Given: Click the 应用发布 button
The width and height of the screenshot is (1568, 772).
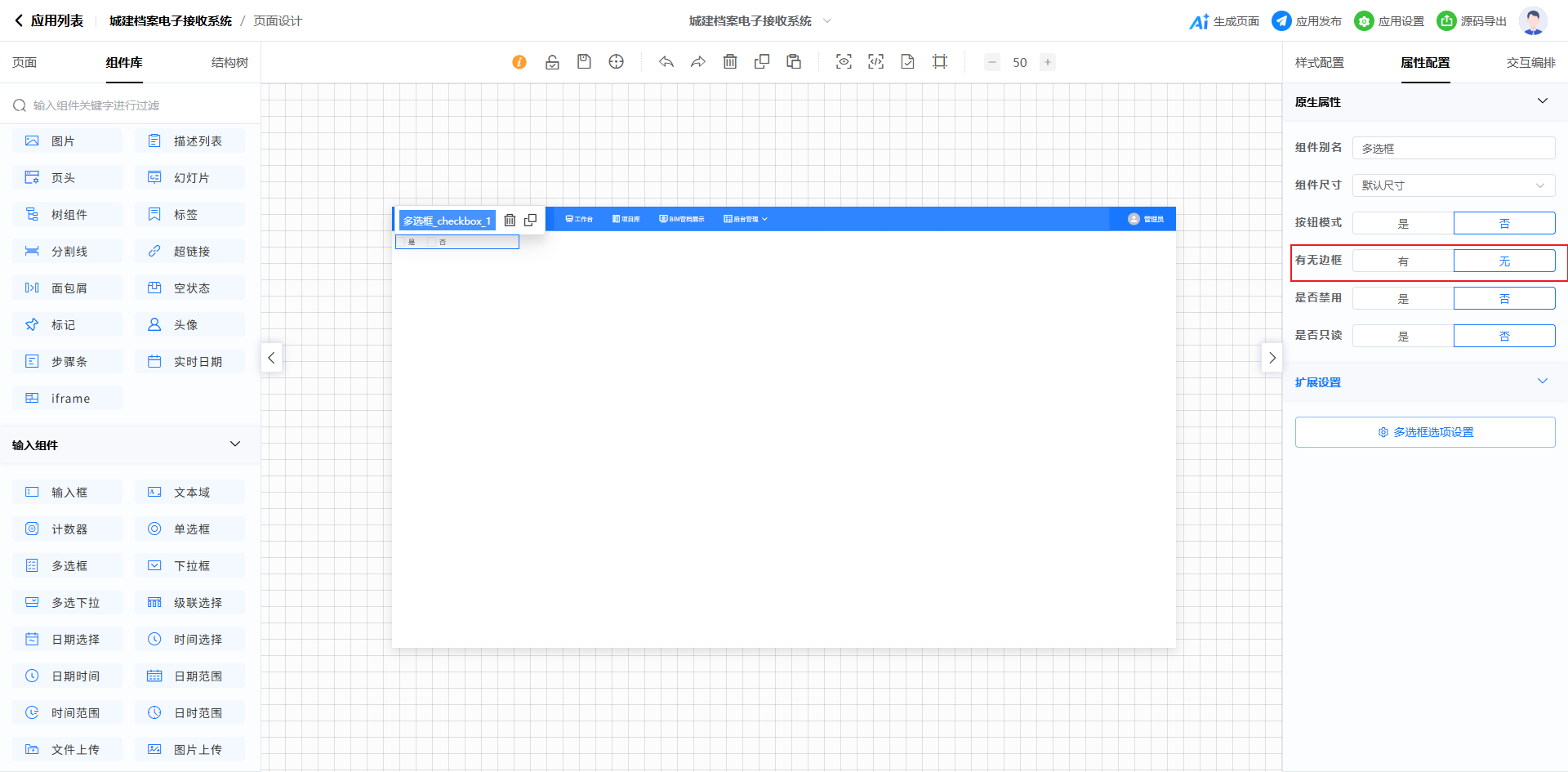Looking at the screenshot, I should click(x=1307, y=21).
